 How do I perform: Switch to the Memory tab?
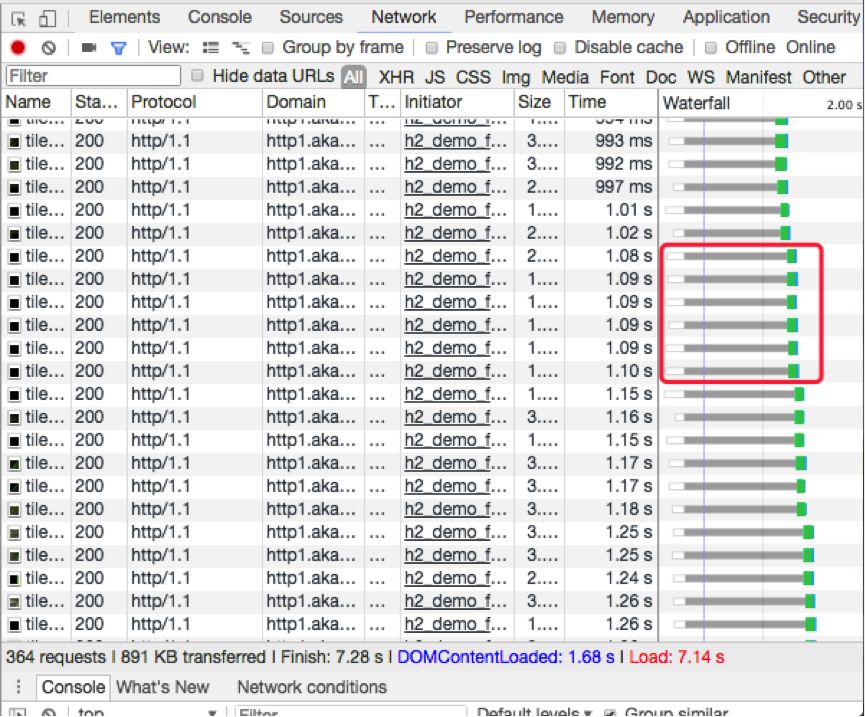coord(623,17)
